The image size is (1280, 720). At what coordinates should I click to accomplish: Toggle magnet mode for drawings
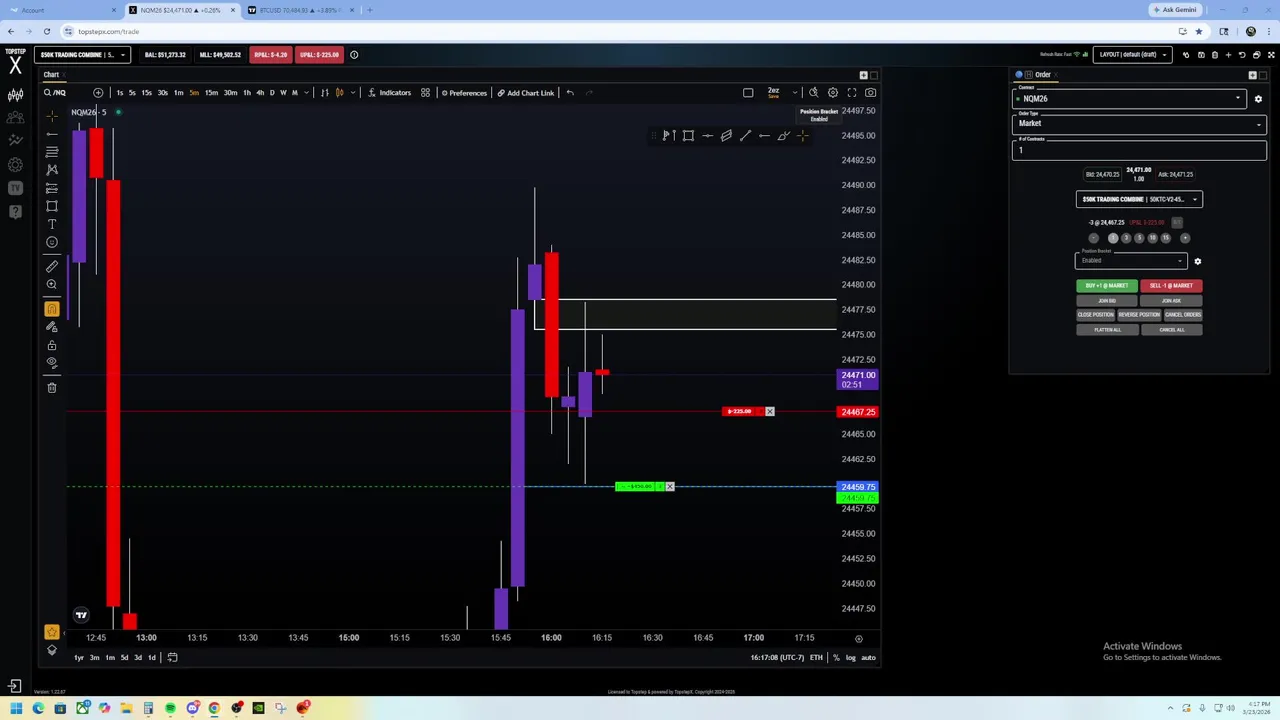pyautogui.click(x=52, y=309)
